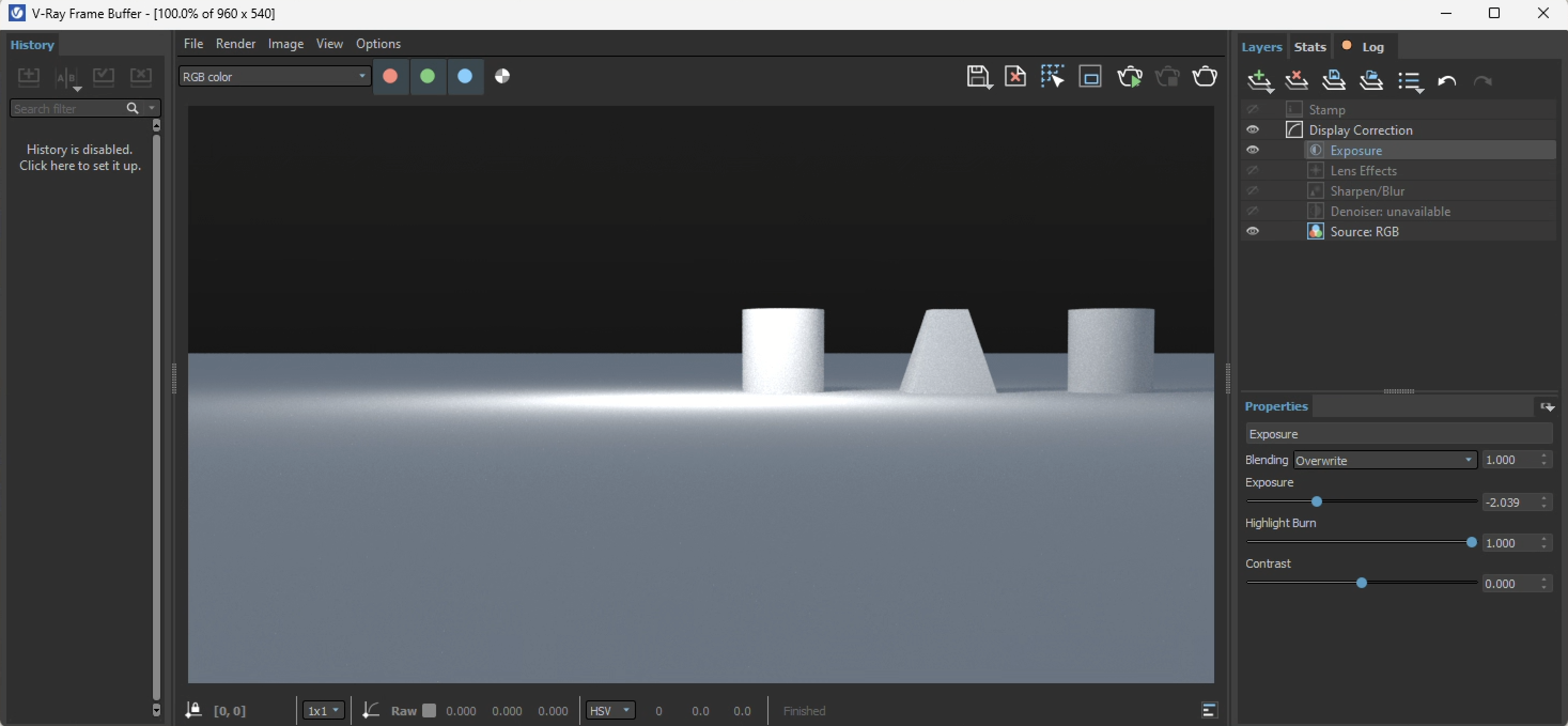This screenshot has width=1568, height=726.
Task: Open the Render menu
Action: click(x=236, y=44)
